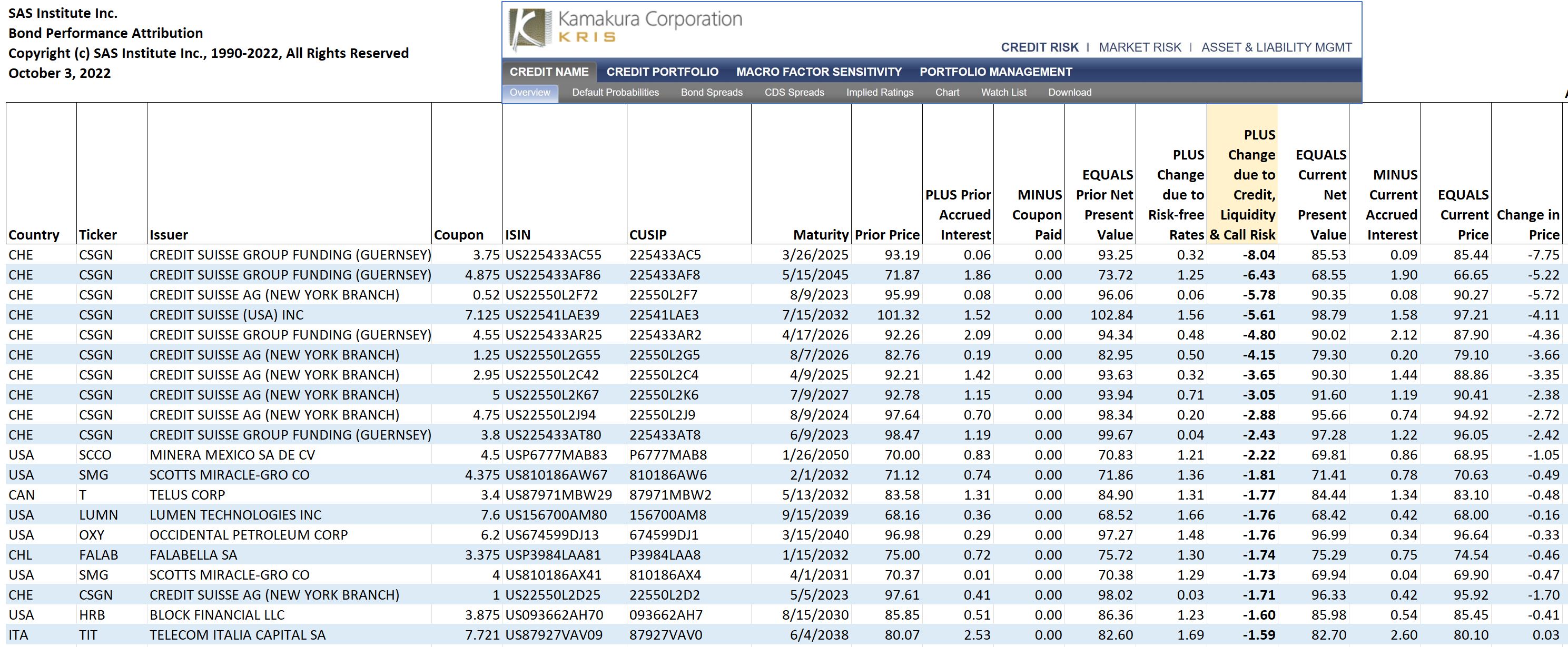Screen dimensions: 1568x647
Task: Open the Chart sub-tab
Action: (x=947, y=93)
